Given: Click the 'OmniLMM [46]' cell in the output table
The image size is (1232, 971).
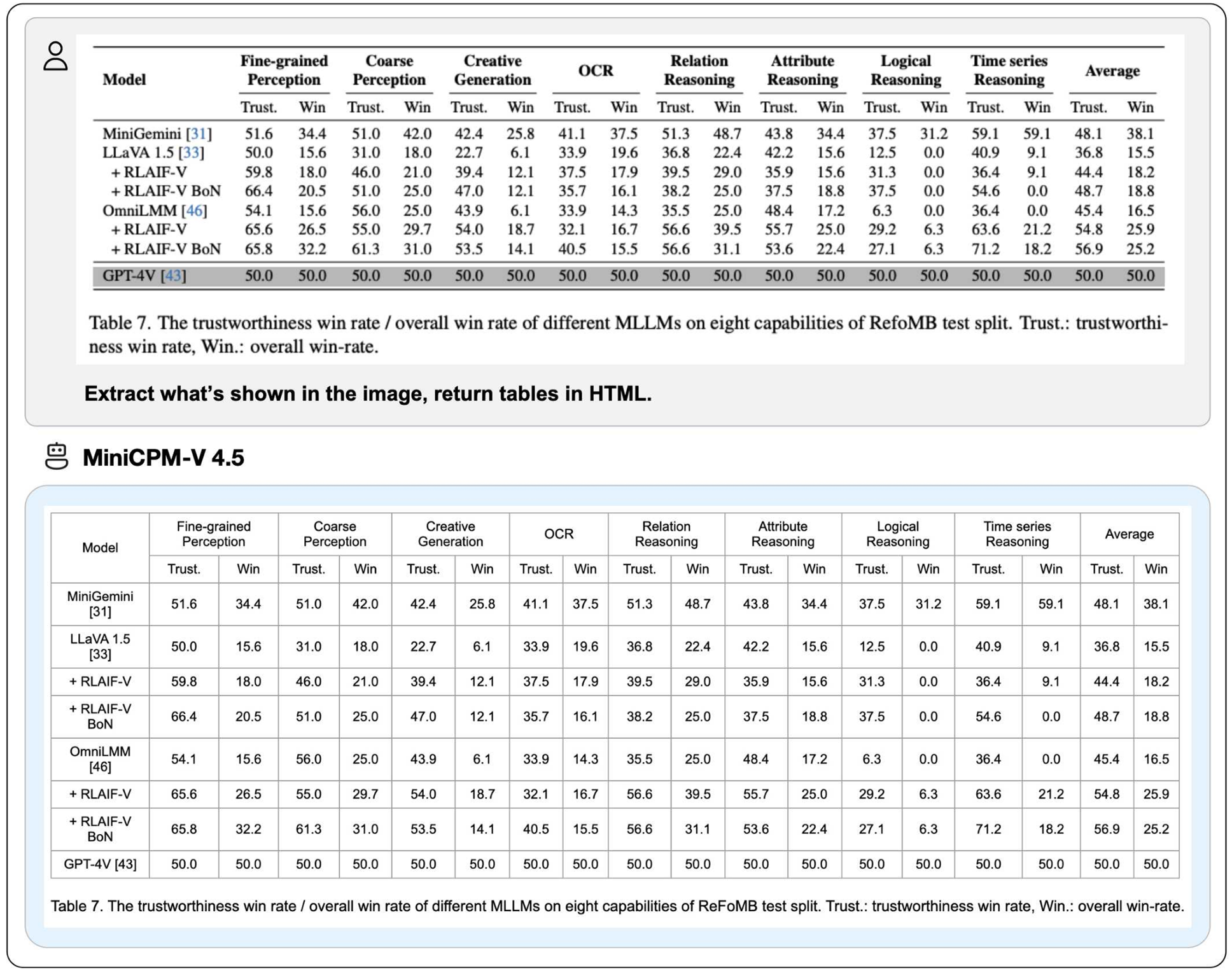Looking at the screenshot, I should (x=100, y=759).
